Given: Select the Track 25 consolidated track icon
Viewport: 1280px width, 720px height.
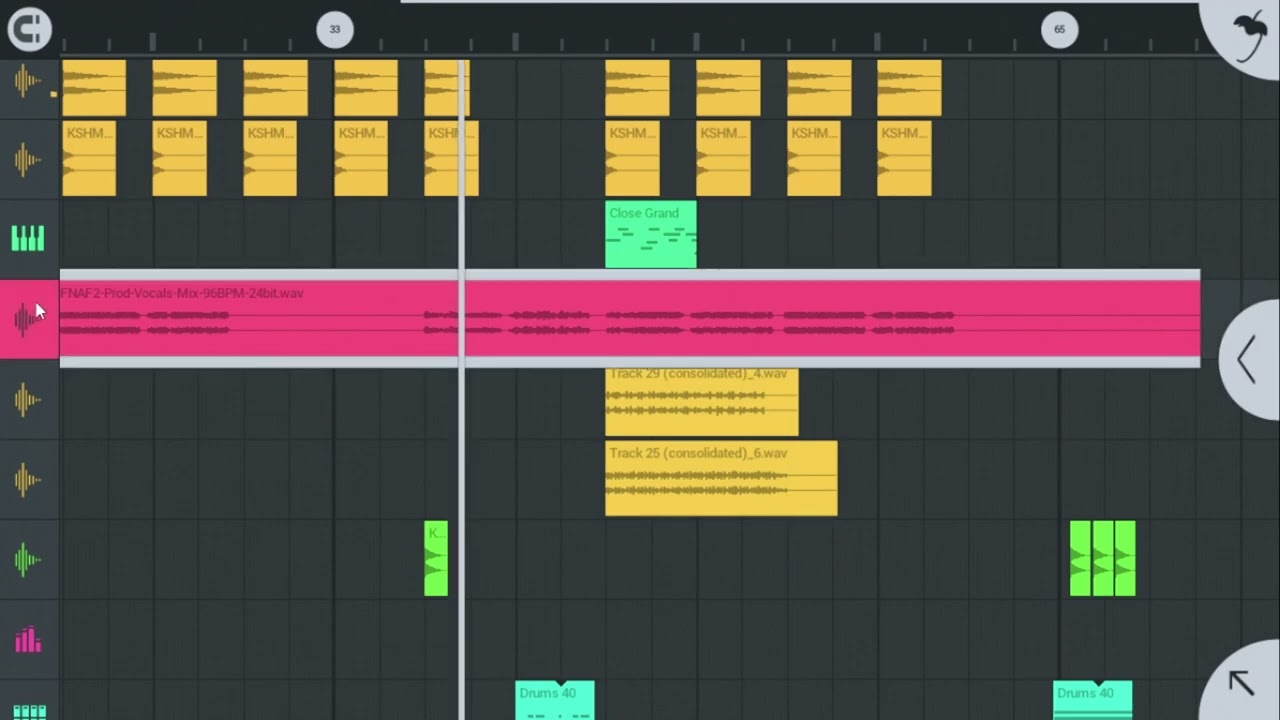Looking at the screenshot, I should (x=28, y=480).
